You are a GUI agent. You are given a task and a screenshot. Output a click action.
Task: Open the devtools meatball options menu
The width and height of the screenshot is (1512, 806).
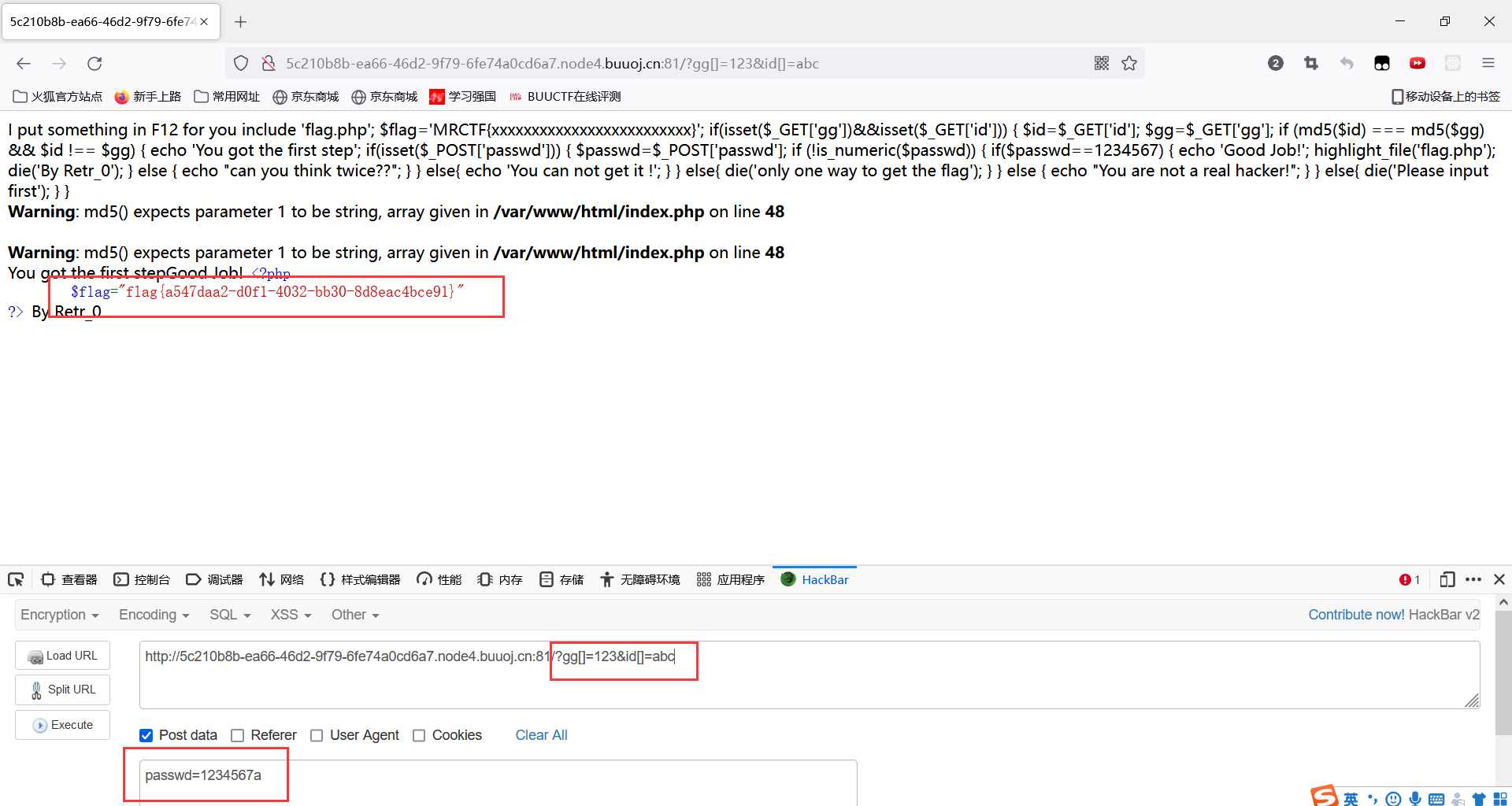coord(1474,579)
